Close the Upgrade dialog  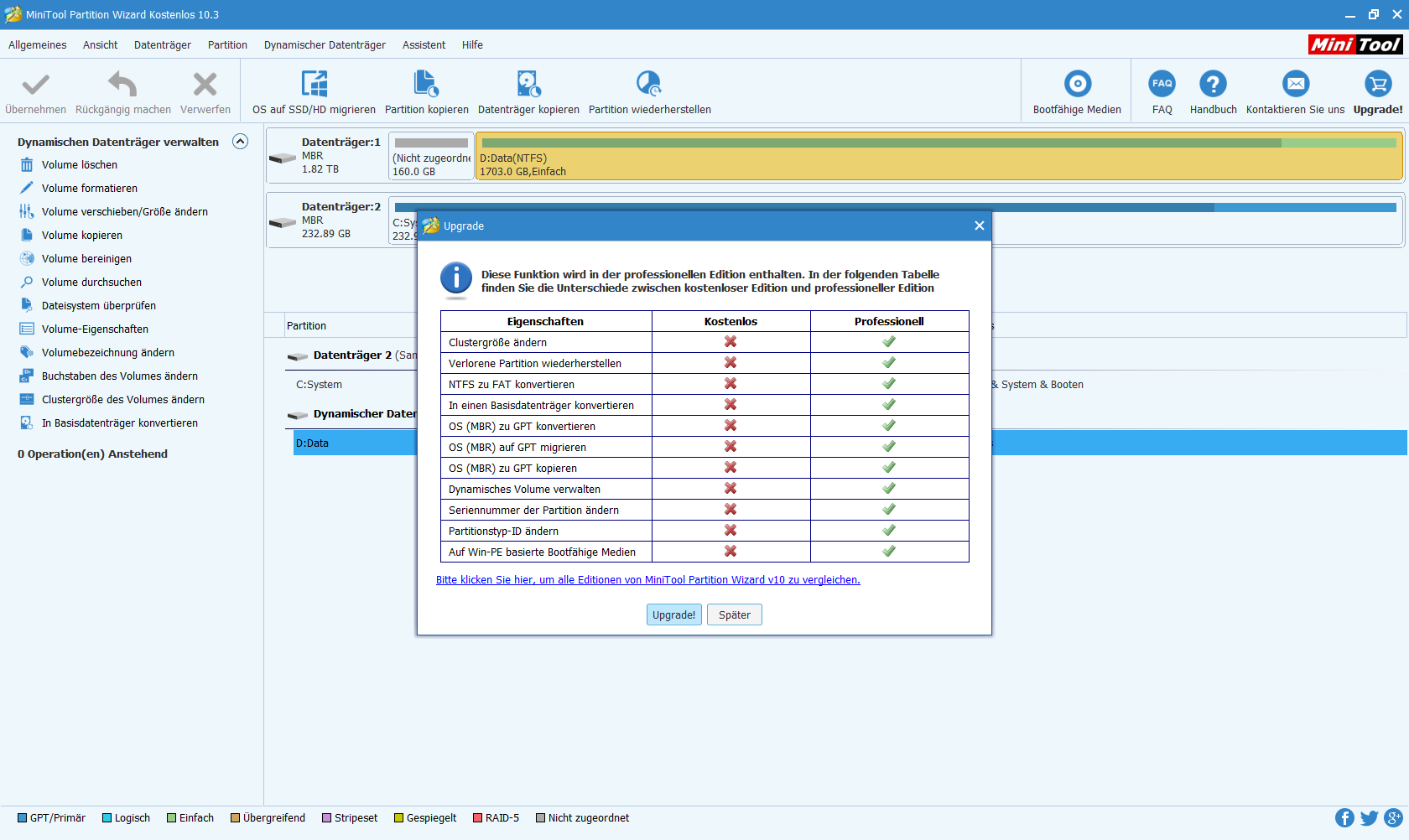979,226
